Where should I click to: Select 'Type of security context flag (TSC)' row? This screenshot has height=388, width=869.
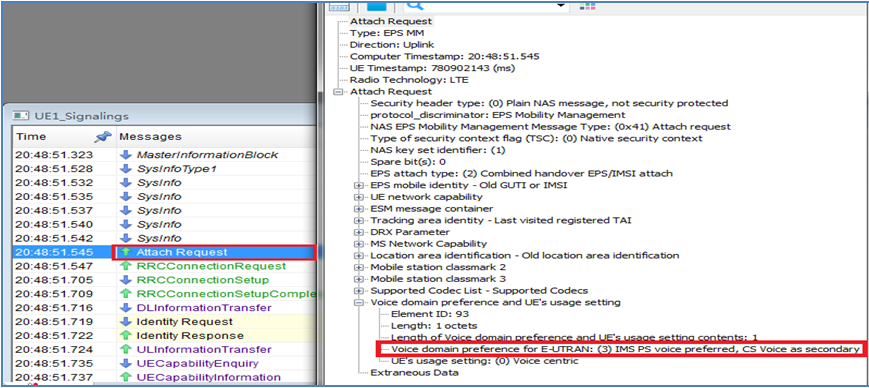(x=536, y=138)
